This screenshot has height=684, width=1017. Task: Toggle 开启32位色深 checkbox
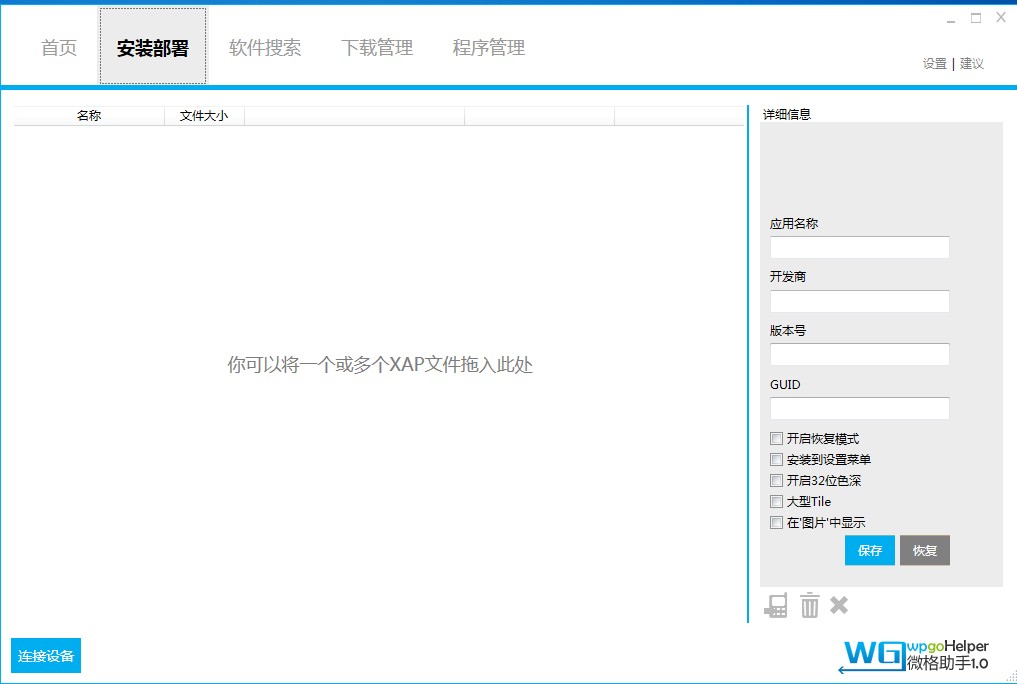coord(776,480)
